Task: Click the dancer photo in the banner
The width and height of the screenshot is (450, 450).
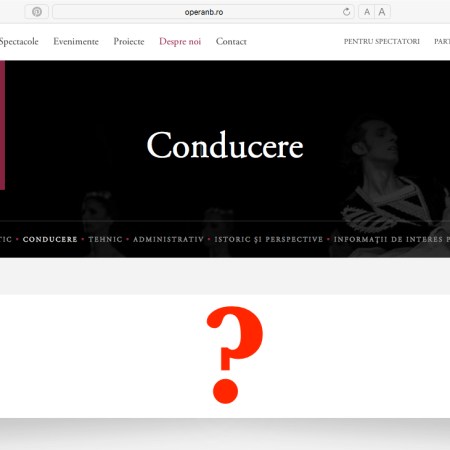Action: coord(393,185)
